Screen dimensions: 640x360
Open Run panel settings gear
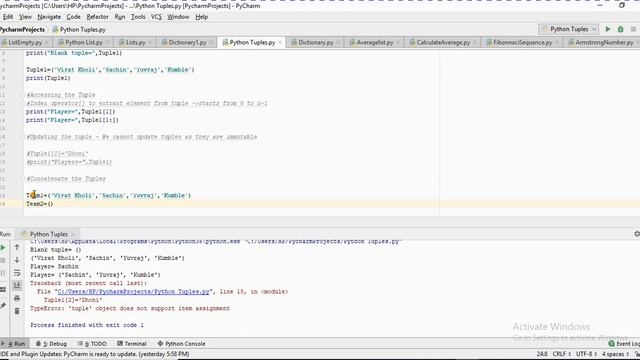(x=637, y=234)
